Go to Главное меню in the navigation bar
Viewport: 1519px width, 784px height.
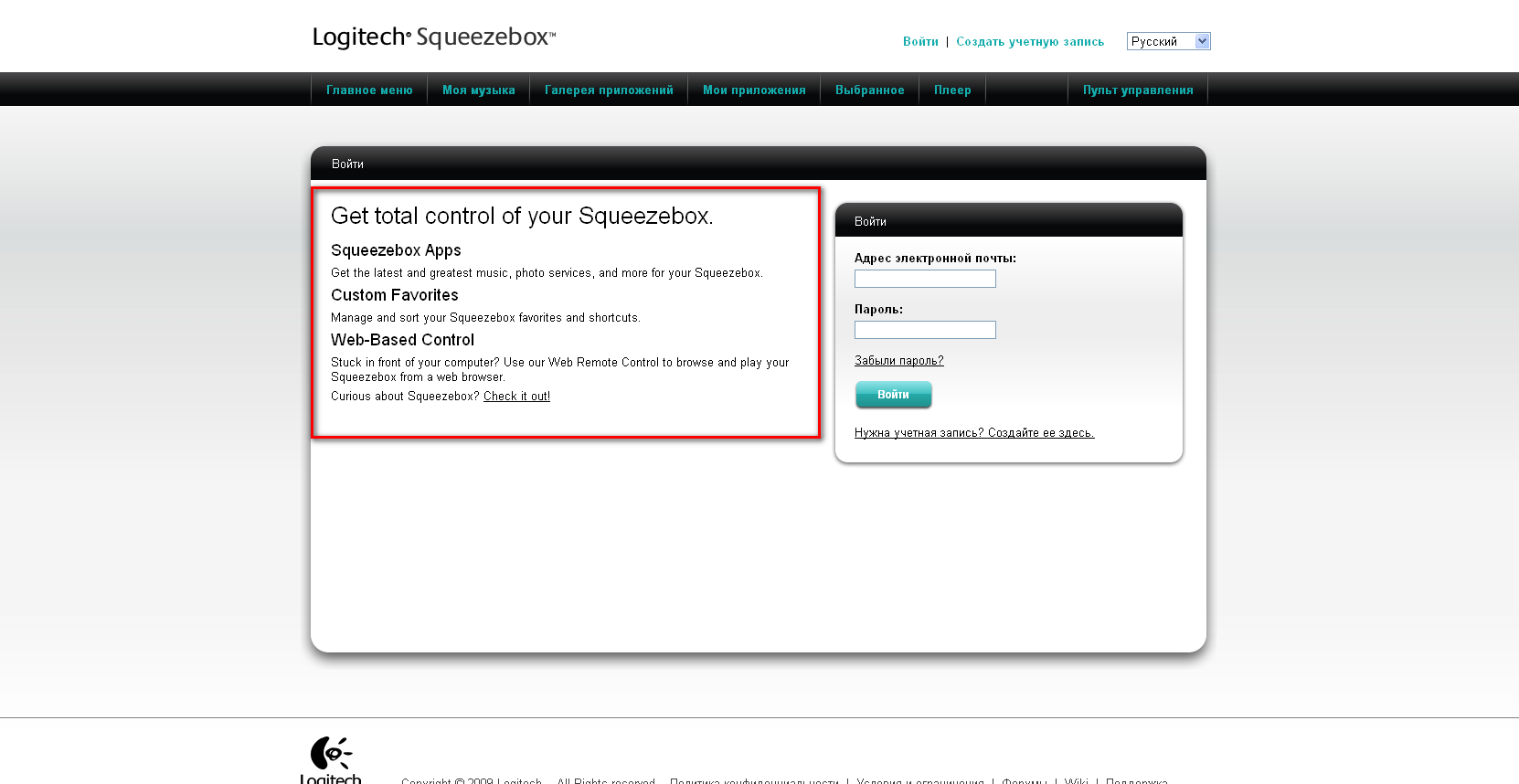coord(369,90)
